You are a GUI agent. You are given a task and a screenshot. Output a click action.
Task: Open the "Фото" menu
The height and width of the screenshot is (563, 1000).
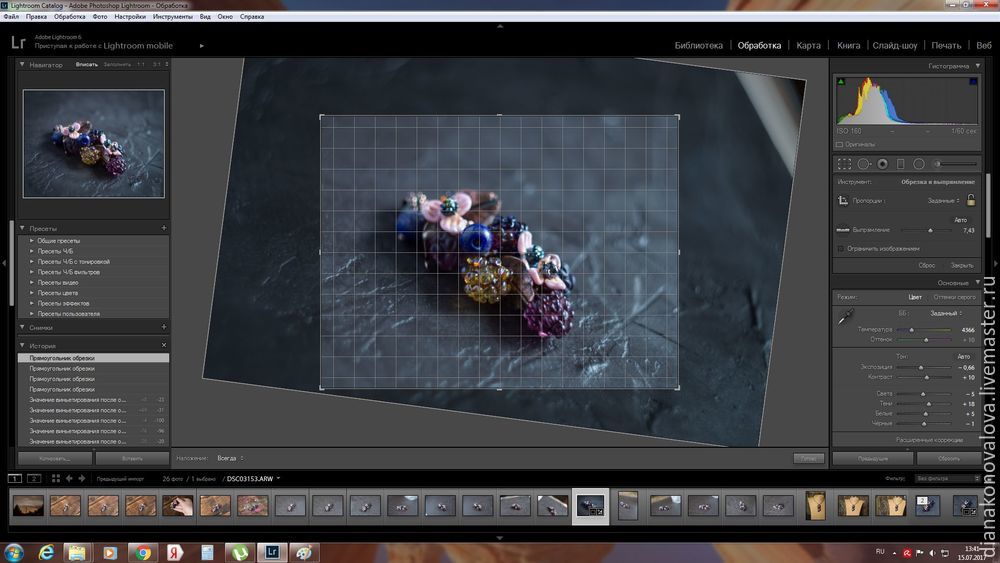coord(100,17)
